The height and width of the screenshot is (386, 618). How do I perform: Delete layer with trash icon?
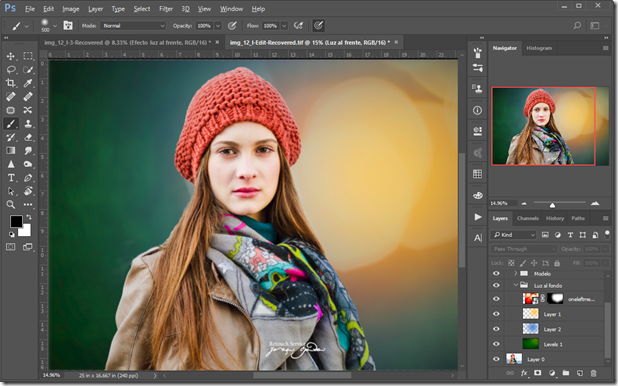593,373
